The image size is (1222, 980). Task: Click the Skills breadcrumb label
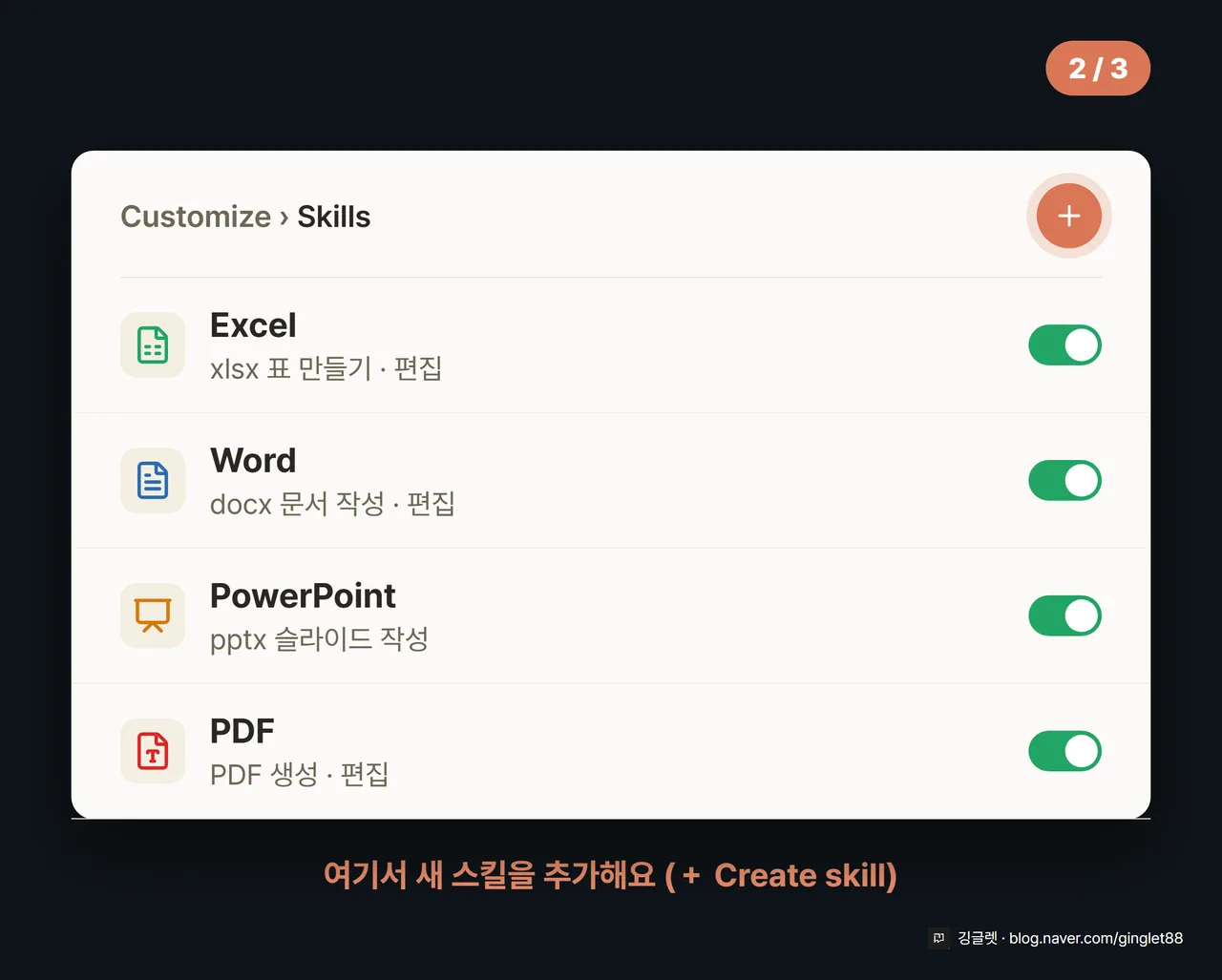[x=333, y=217]
